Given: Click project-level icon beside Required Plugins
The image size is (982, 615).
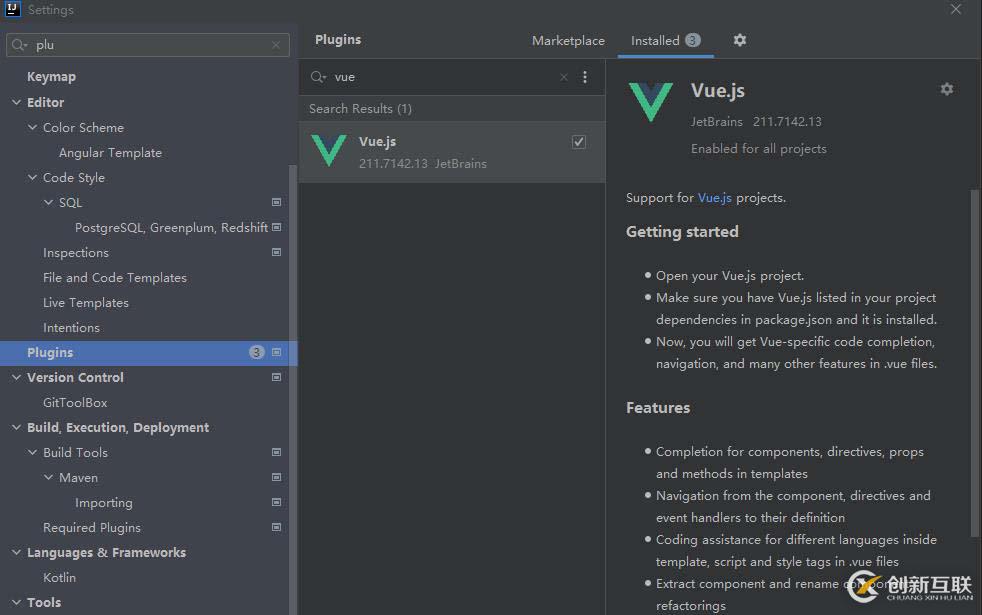Looking at the screenshot, I should (276, 527).
